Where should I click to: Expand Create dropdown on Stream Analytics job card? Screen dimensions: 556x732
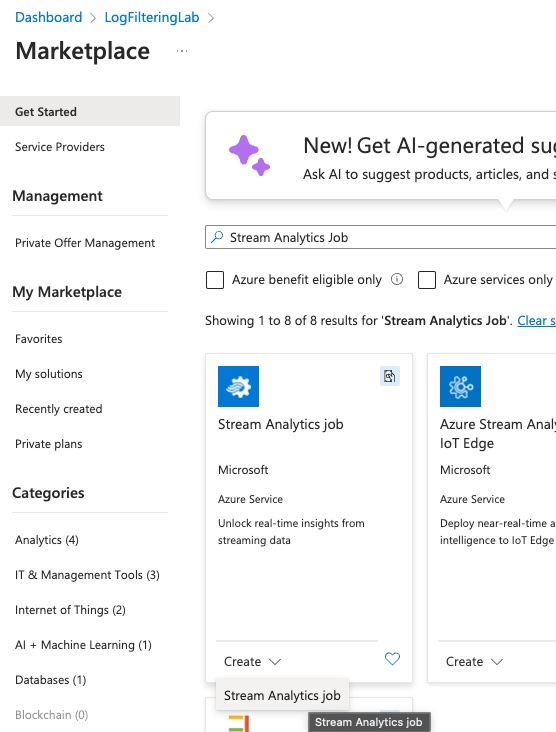[252, 662]
